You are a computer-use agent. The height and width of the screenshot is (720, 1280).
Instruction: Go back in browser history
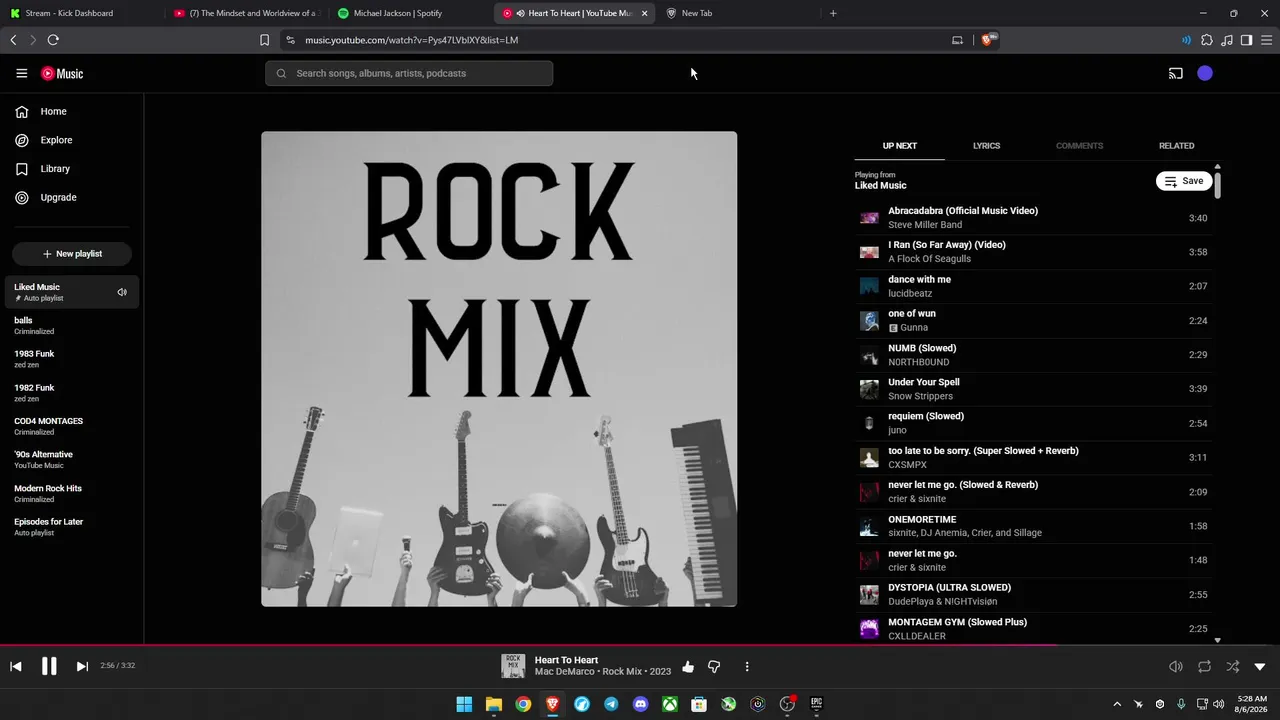[13, 40]
